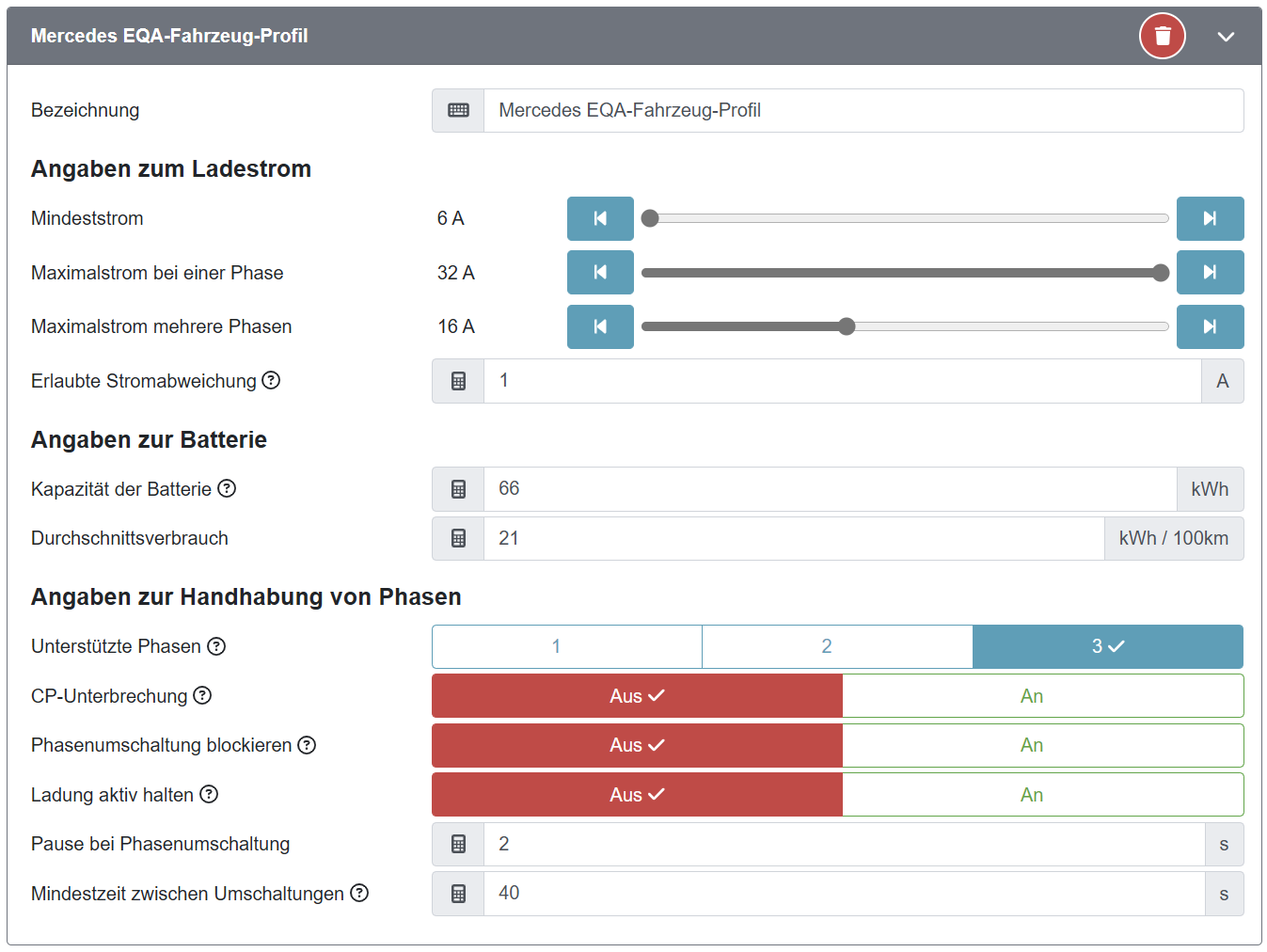Show help for Phasenumschaltung blockieren
1267x952 pixels.
point(307,745)
